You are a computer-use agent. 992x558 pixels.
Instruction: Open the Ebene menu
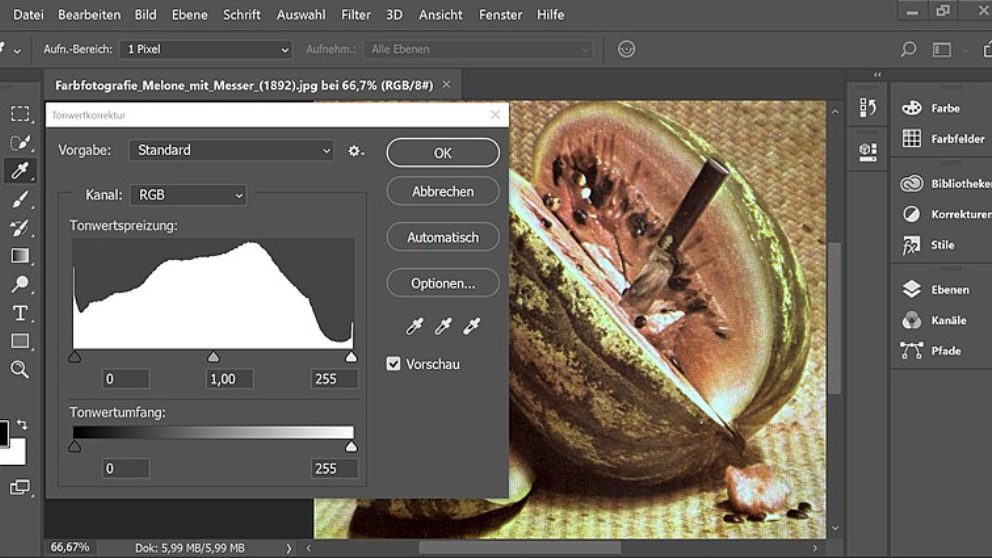click(x=190, y=15)
